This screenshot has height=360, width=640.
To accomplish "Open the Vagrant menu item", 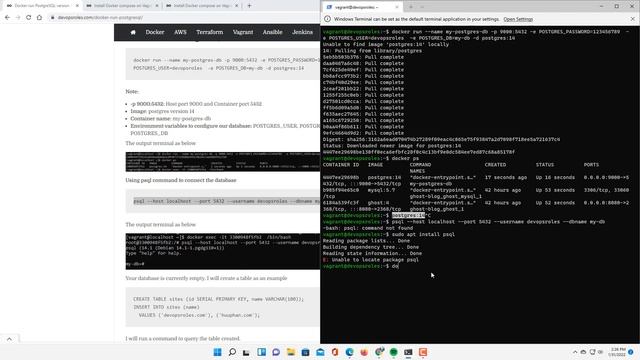I will tap(243, 32).
